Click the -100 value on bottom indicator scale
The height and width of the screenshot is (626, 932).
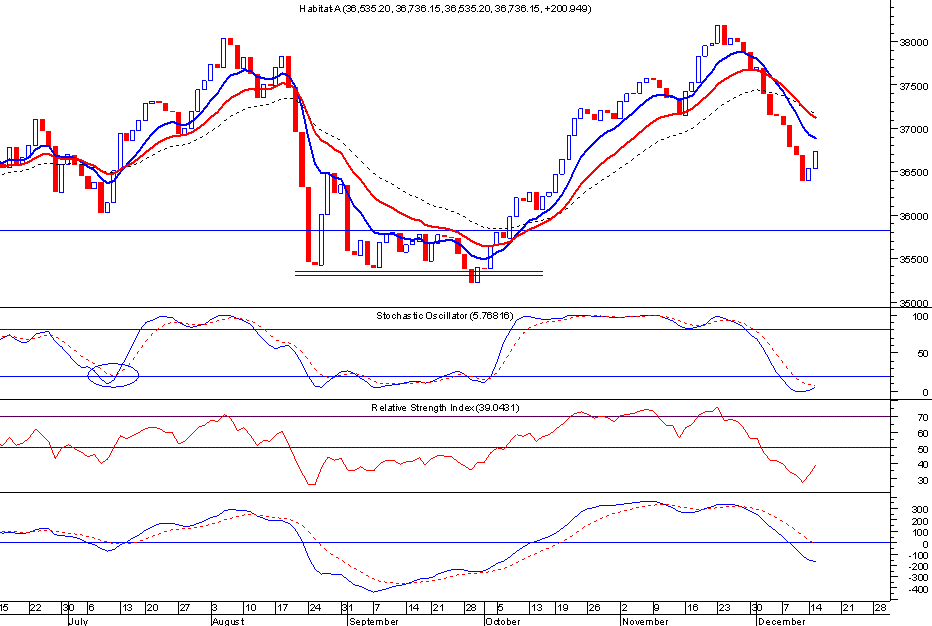[918, 555]
